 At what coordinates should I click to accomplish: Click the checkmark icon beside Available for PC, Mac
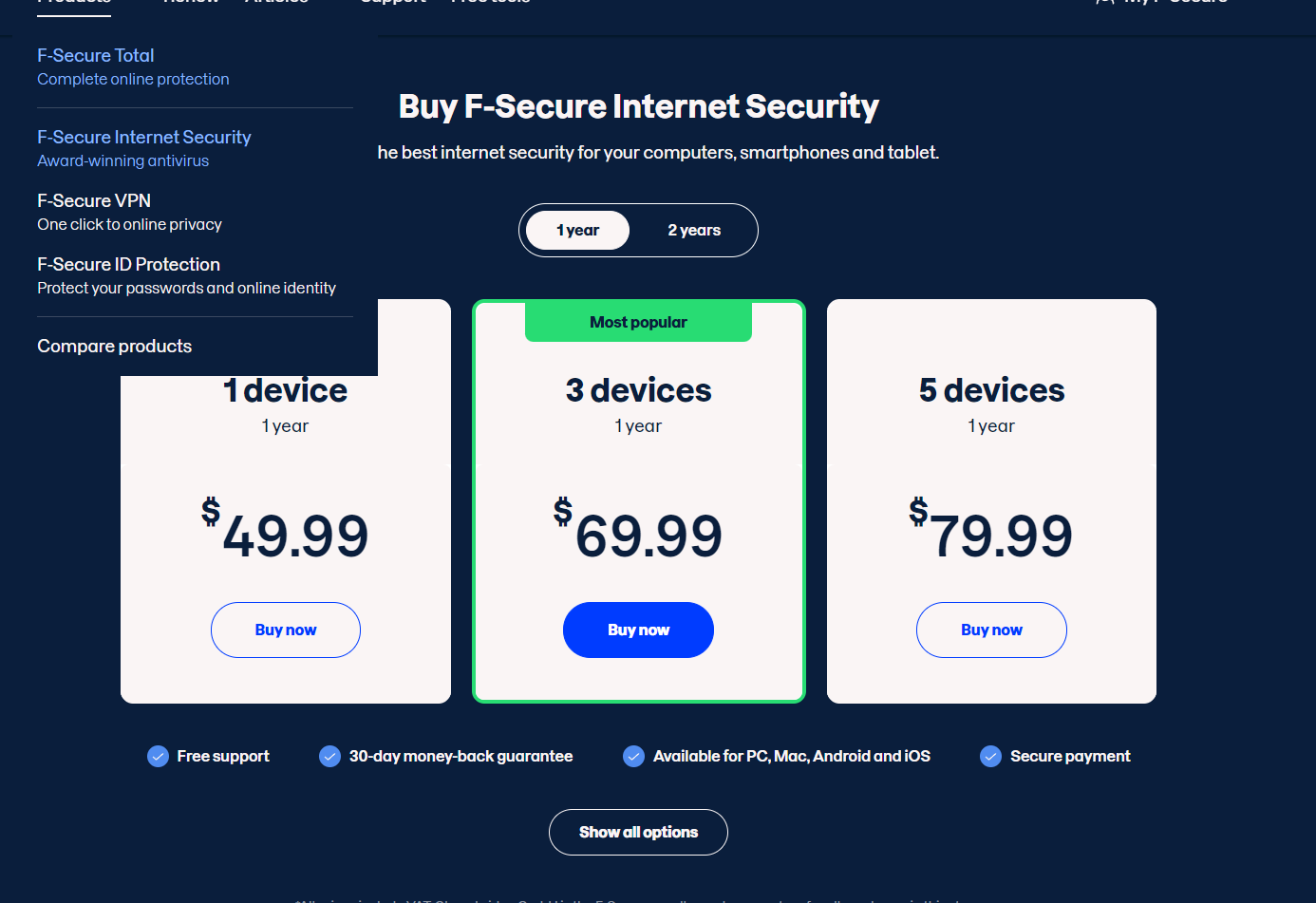click(633, 756)
